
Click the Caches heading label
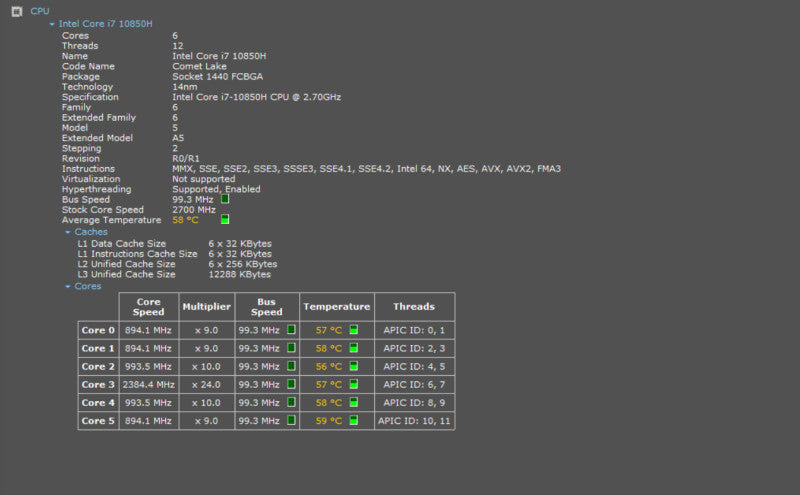coord(91,232)
